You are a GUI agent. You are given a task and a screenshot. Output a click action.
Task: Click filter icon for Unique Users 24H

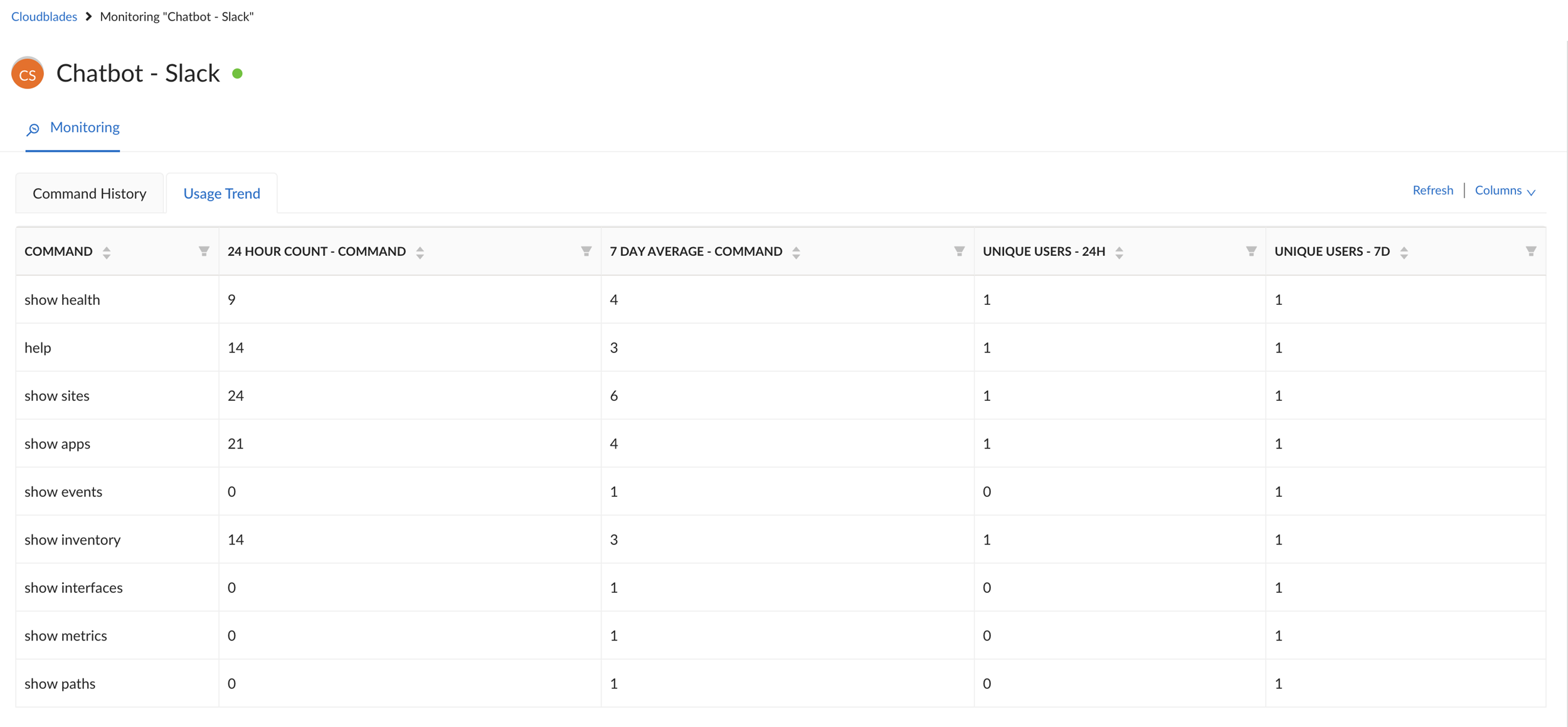(x=1251, y=251)
